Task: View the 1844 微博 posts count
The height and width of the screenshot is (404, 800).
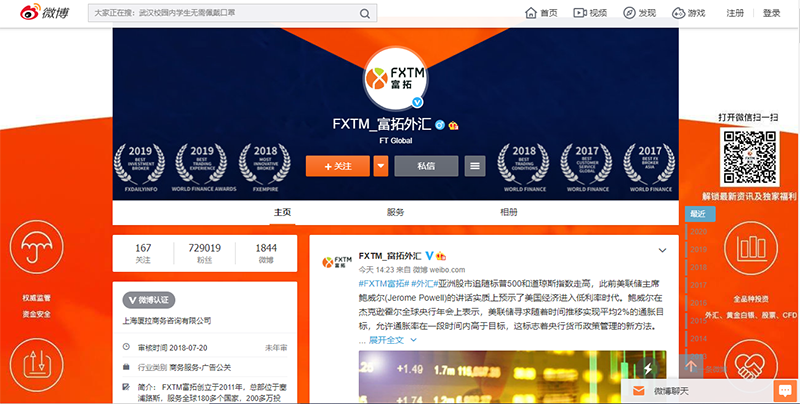Action: coord(266,254)
